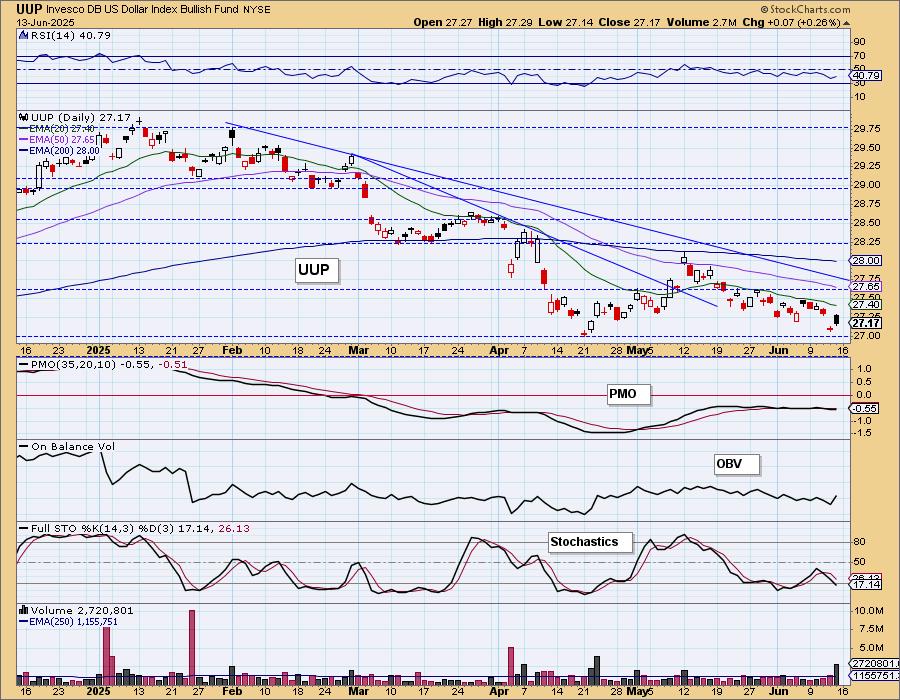
Task: Click the EMA(250) 1,155,751 legend text
Action: [73, 621]
